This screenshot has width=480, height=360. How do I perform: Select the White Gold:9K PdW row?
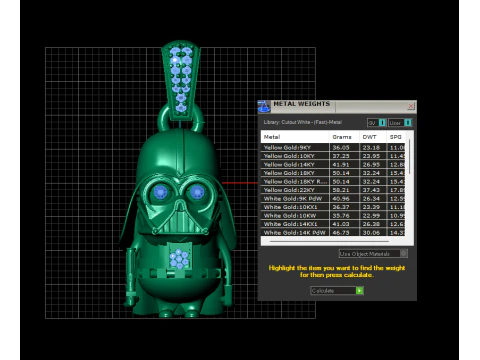[333, 199]
